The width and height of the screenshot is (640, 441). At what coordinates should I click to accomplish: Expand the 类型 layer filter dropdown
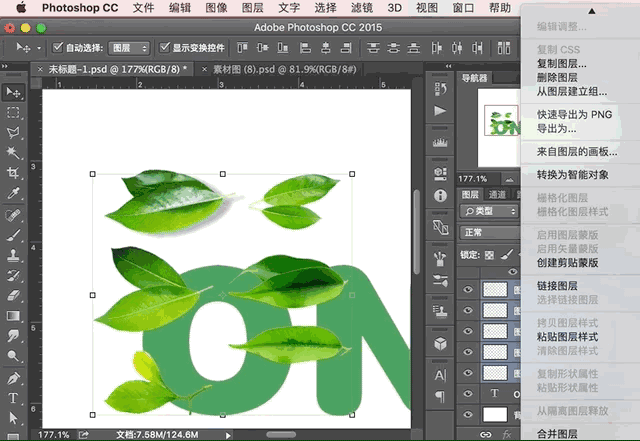(490, 211)
